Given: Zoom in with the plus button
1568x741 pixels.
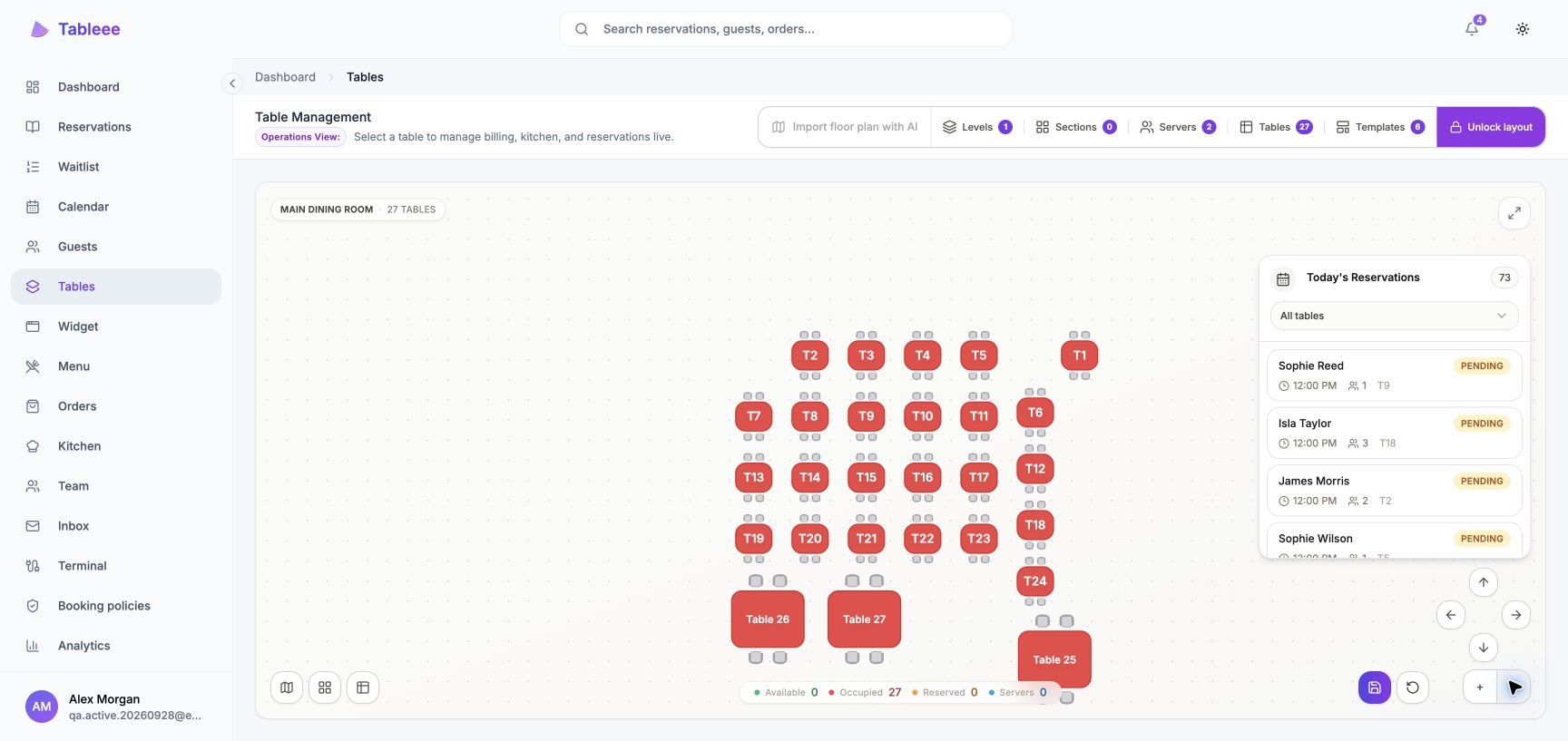Looking at the screenshot, I should (x=1480, y=687).
